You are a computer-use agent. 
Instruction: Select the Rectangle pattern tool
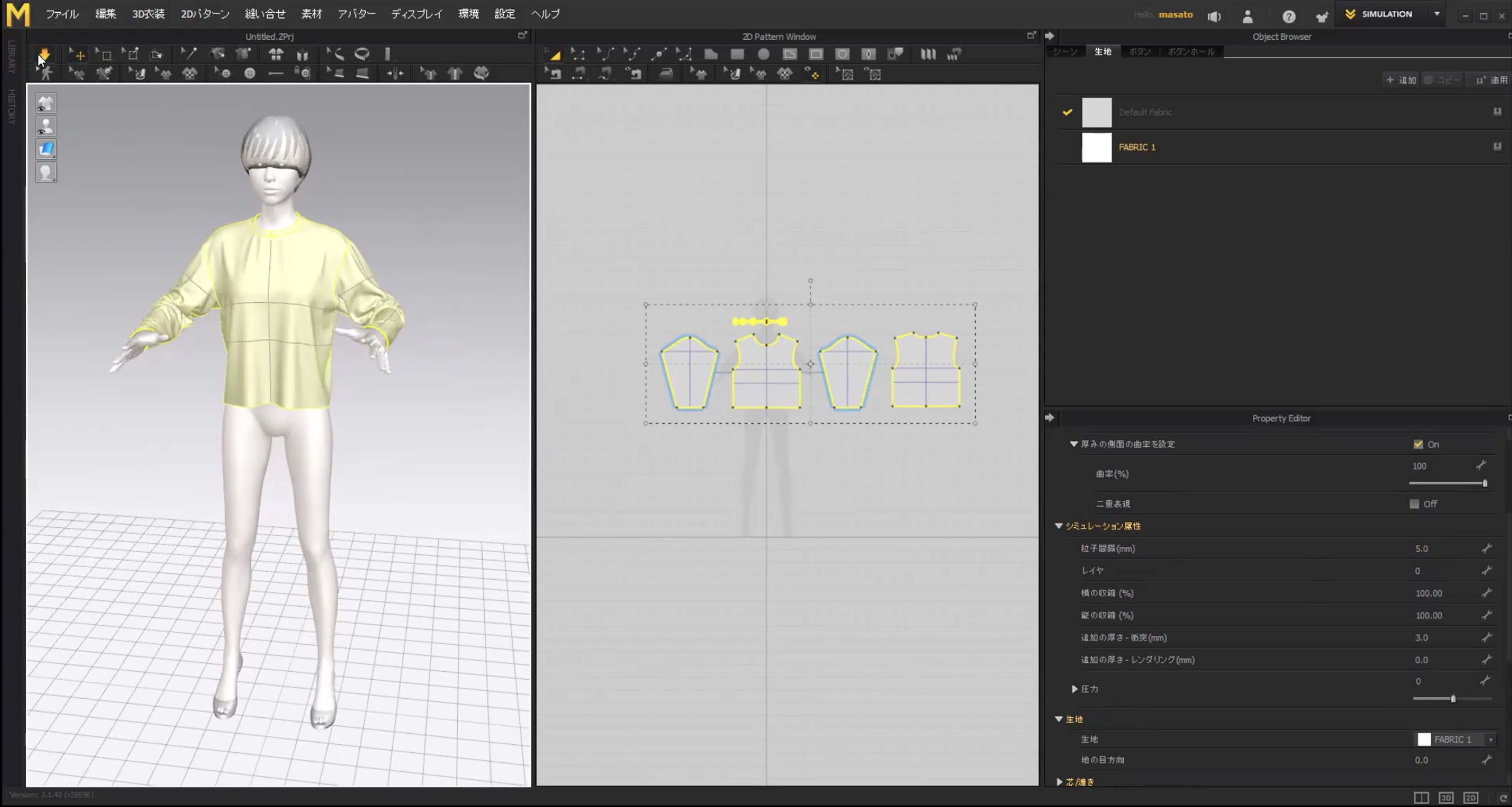737,54
